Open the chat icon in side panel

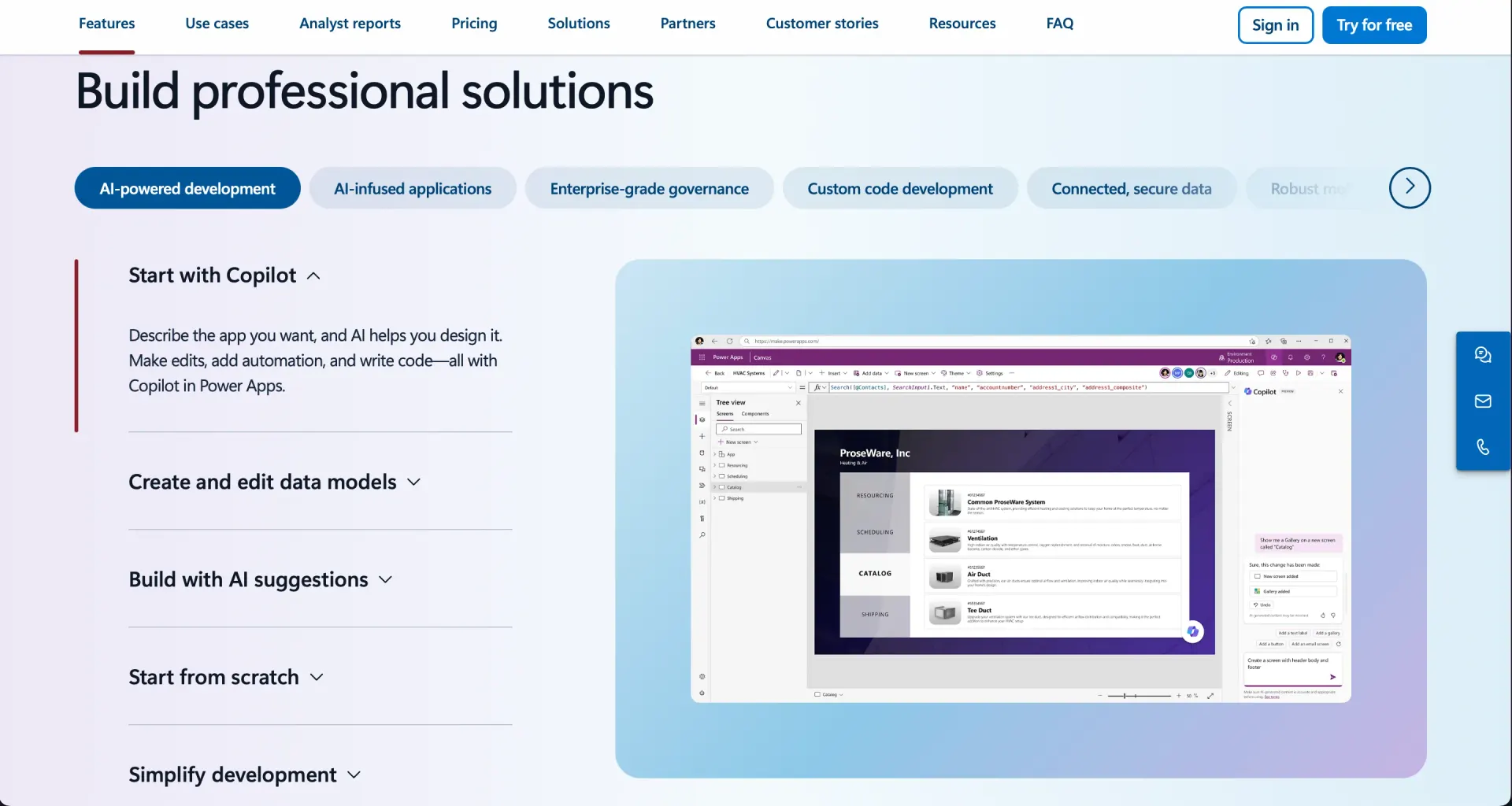point(1483,355)
